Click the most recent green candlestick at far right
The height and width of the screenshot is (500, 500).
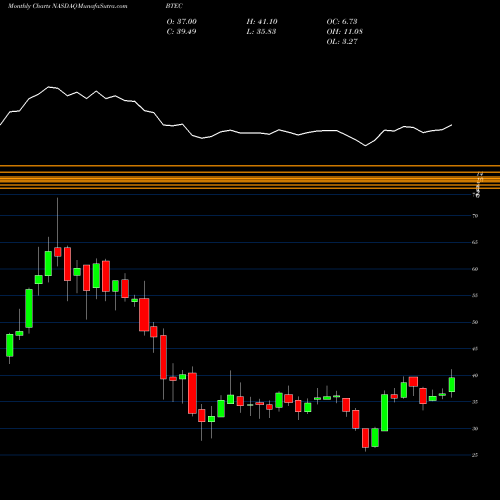point(452,385)
